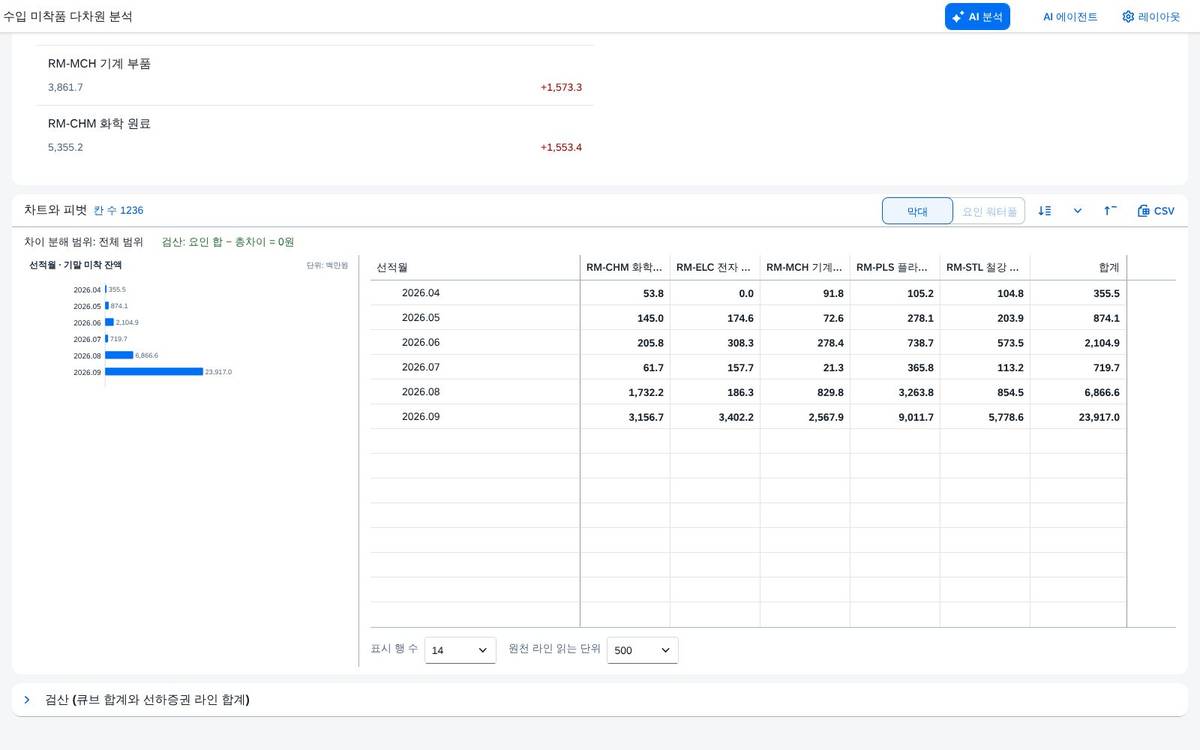
Task: Click the RM-STL 철강 column header
Action: point(985,267)
